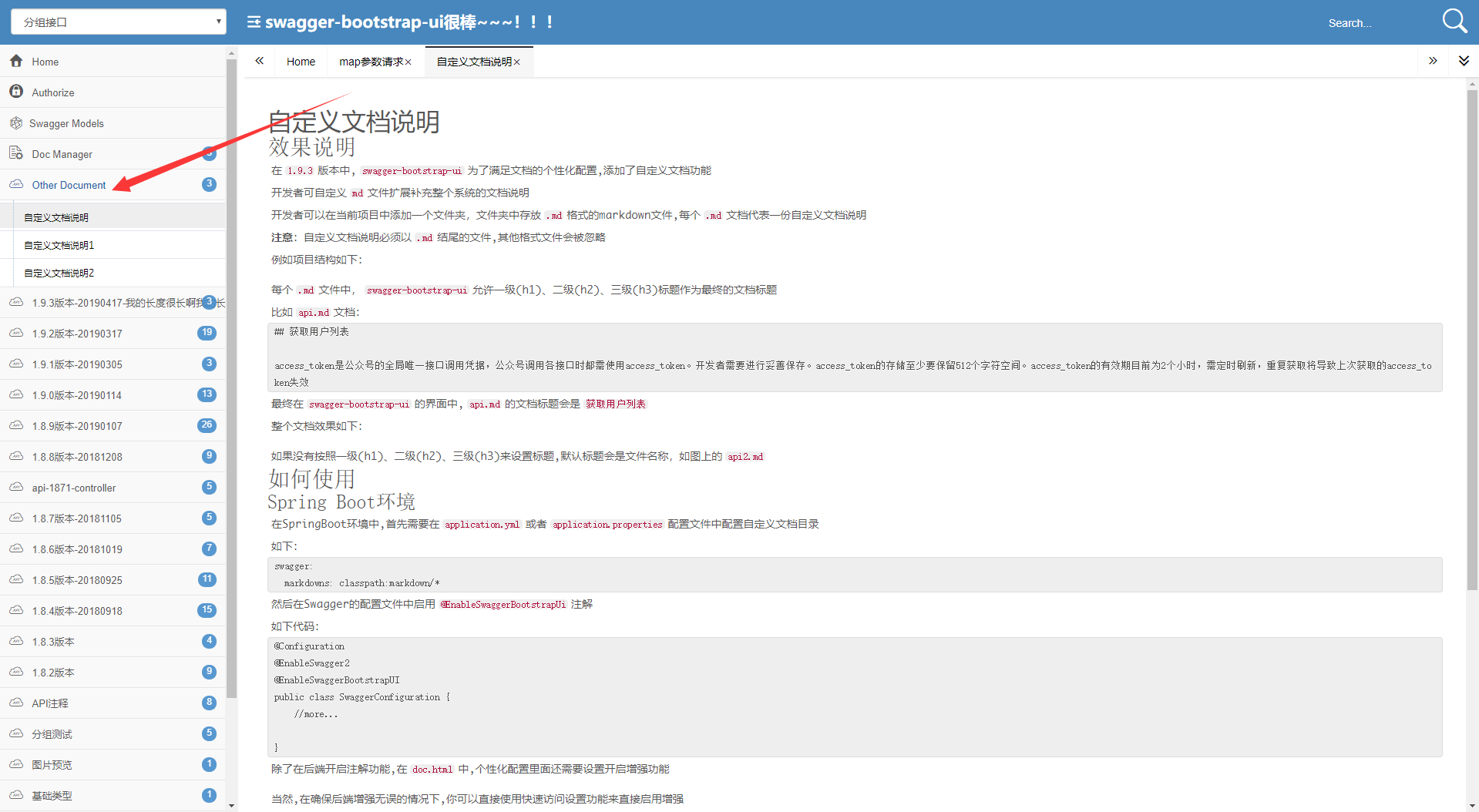
Task: Open the tab options double-chevron menu
Action: tap(1464, 61)
